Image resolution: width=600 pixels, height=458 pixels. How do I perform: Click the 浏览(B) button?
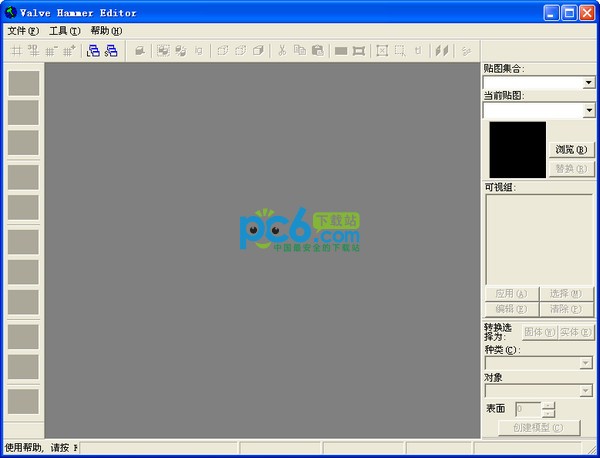571,150
